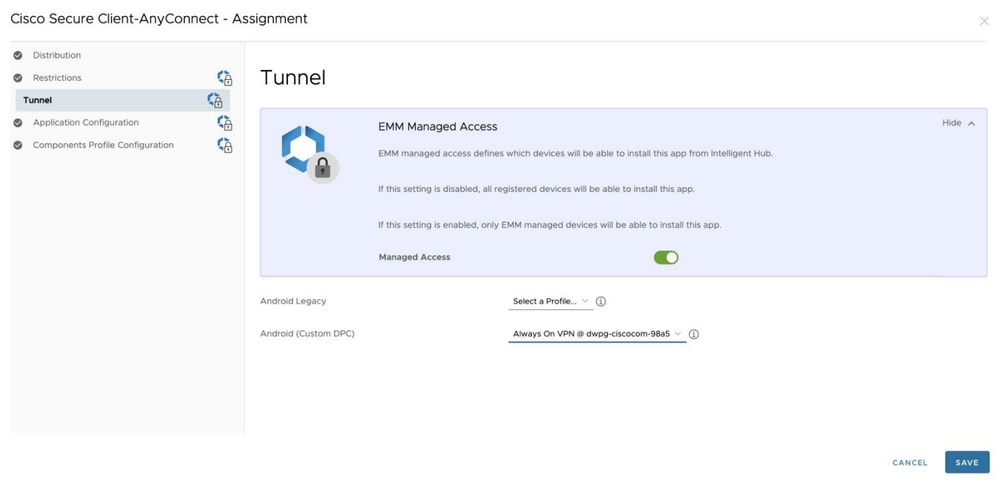This screenshot has height=480, width=999.
Task: Click the Tunnel lock-shield icon
Action: pyautogui.click(x=215, y=100)
